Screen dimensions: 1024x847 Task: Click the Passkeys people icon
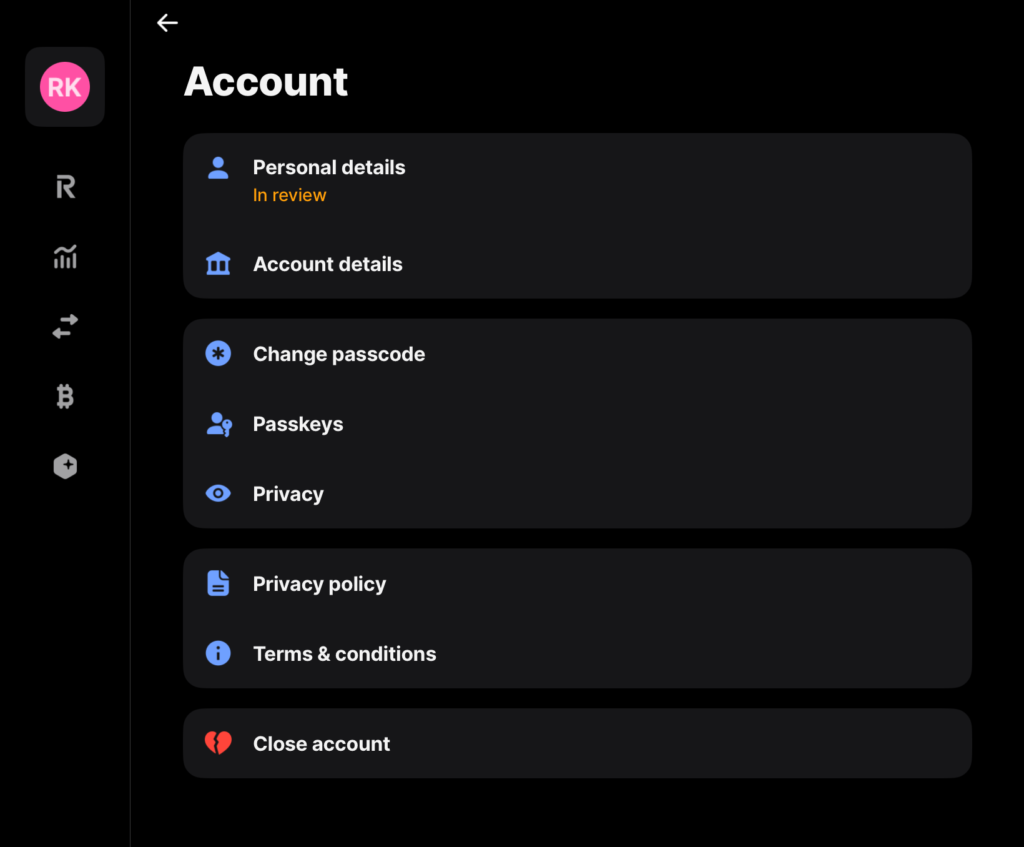point(218,424)
